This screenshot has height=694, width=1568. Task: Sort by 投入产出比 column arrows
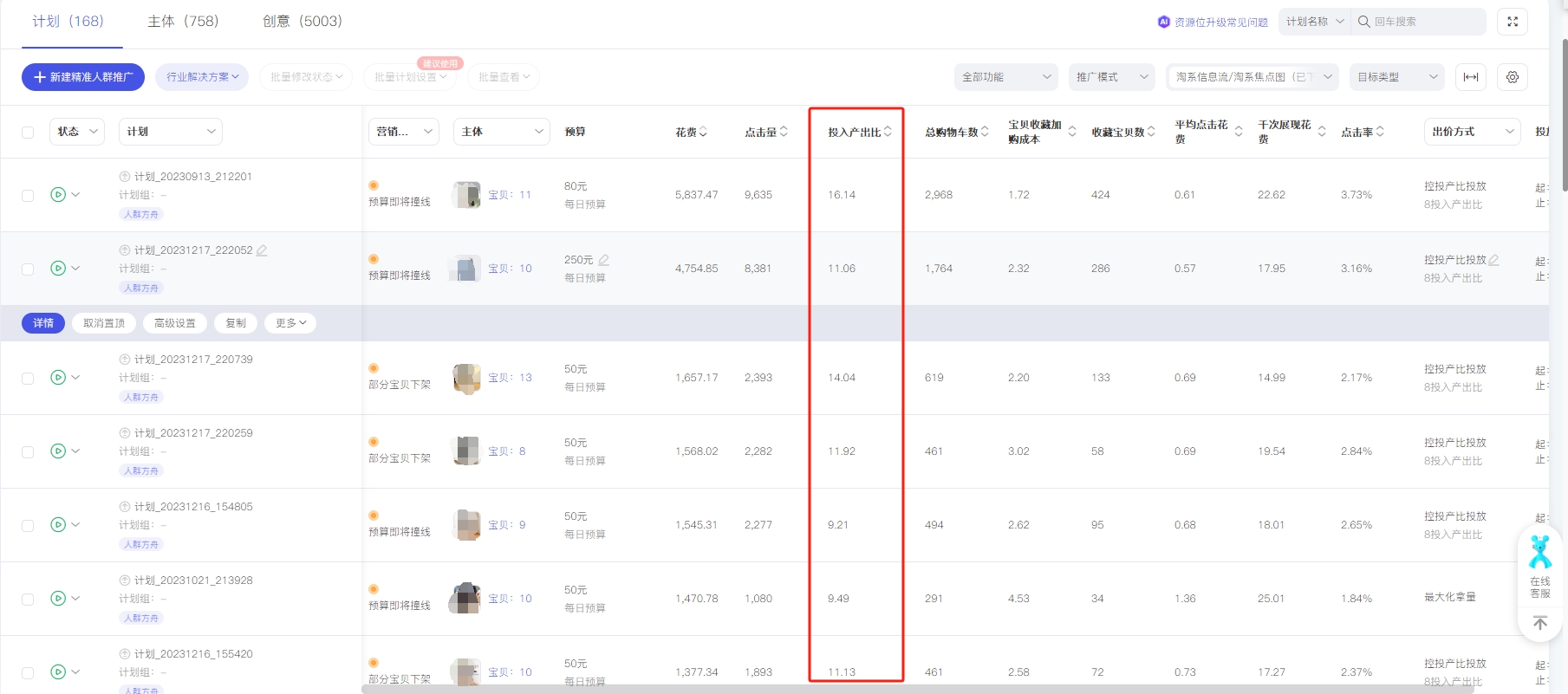pos(888,132)
